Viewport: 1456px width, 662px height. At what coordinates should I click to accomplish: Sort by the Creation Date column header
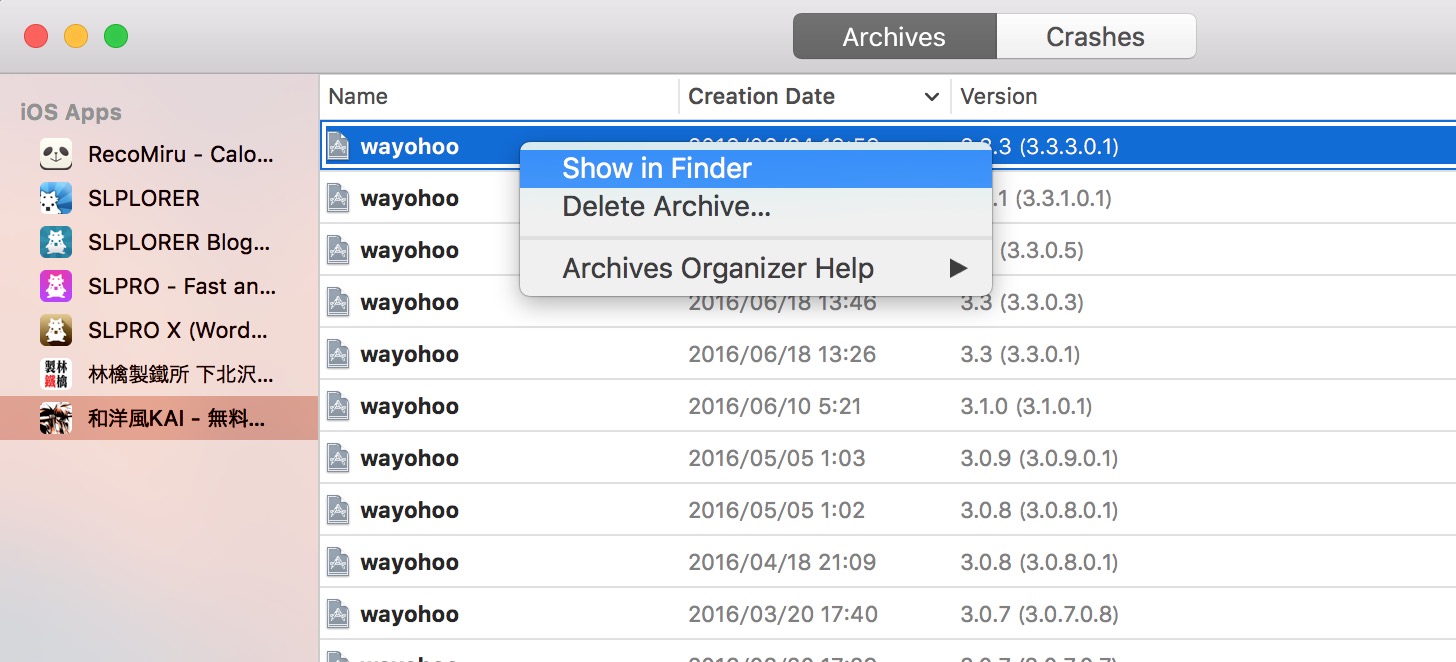[815, 97]
